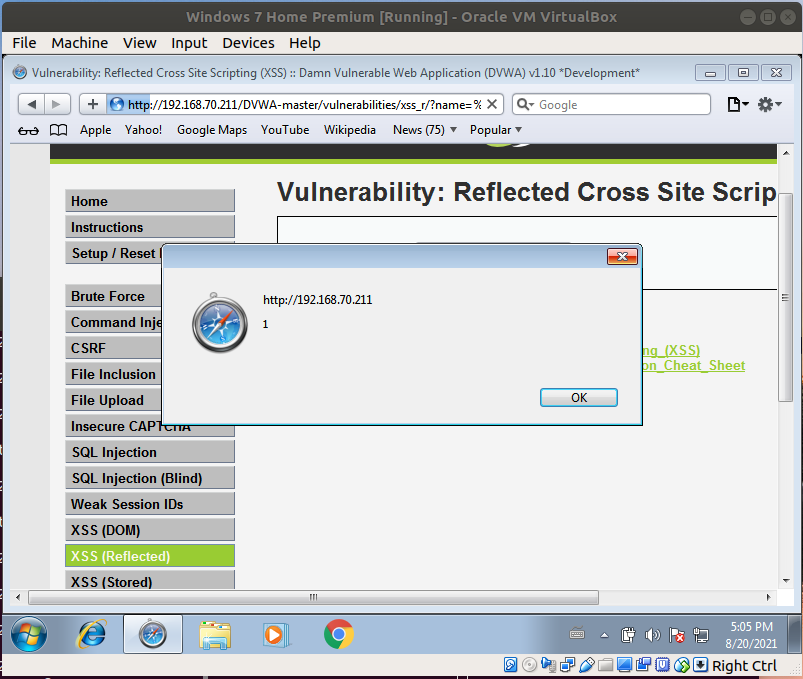This screenshot has width=803, height=679.
Task: Open the page menu dropdown
Action: pos(738,104)
